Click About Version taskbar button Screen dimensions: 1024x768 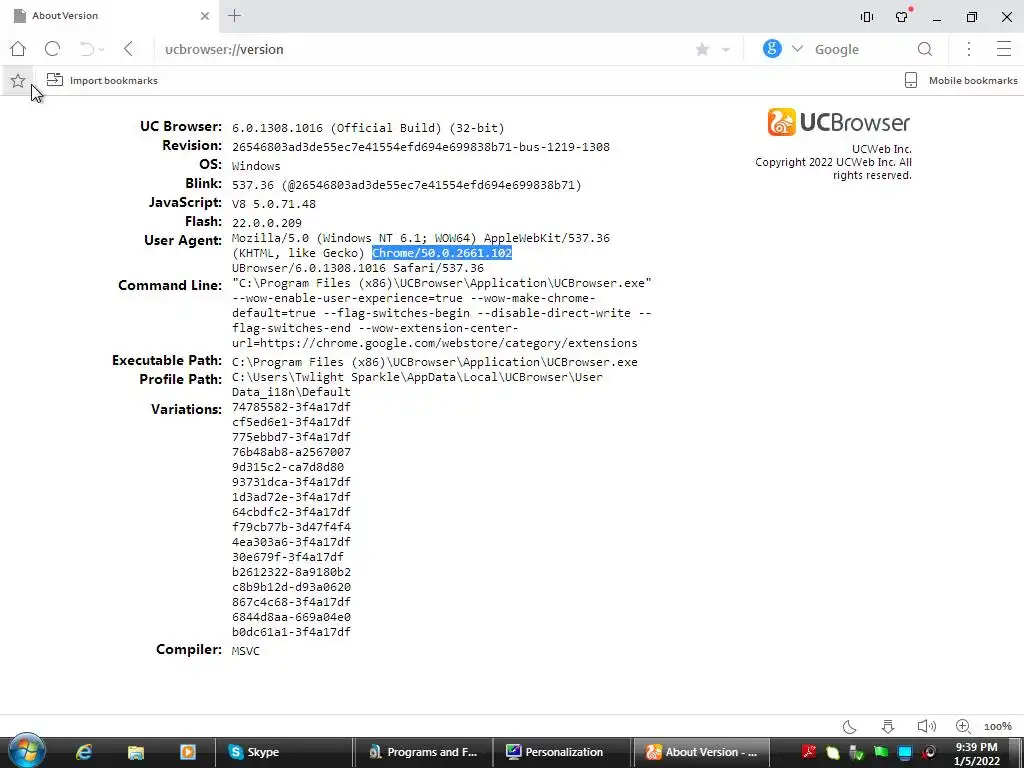(701, 752)
